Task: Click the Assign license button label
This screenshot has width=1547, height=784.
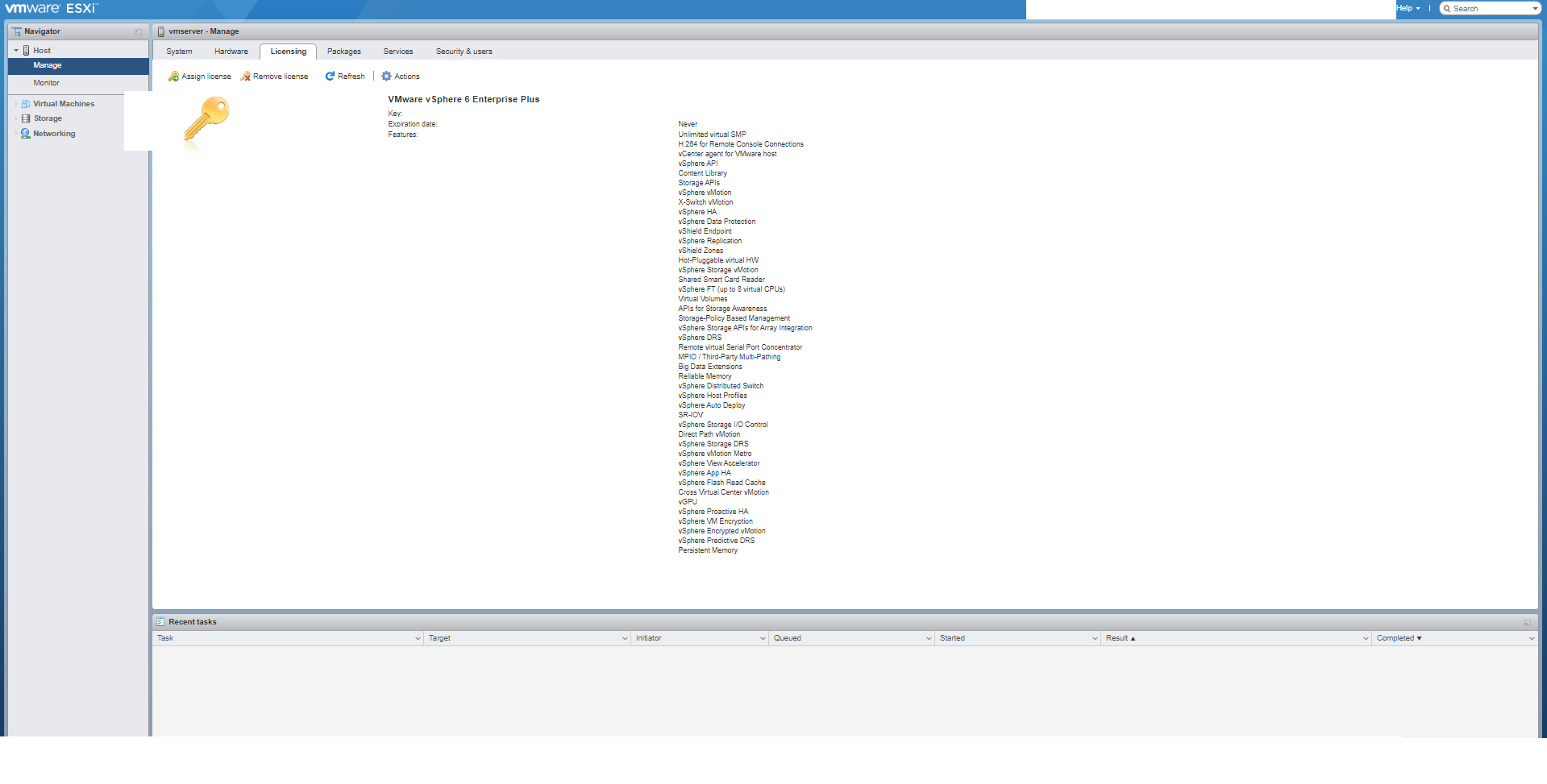Action: (x=206, y=77)
